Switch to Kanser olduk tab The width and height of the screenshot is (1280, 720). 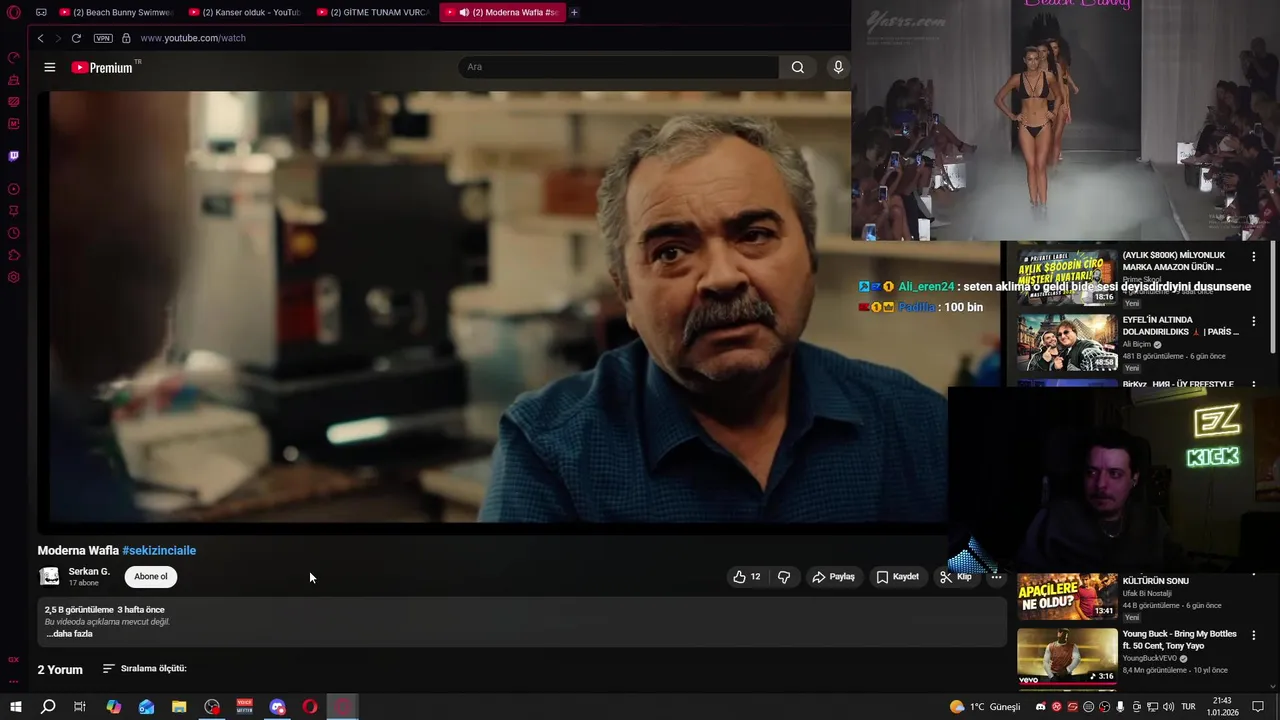point(245,12)
